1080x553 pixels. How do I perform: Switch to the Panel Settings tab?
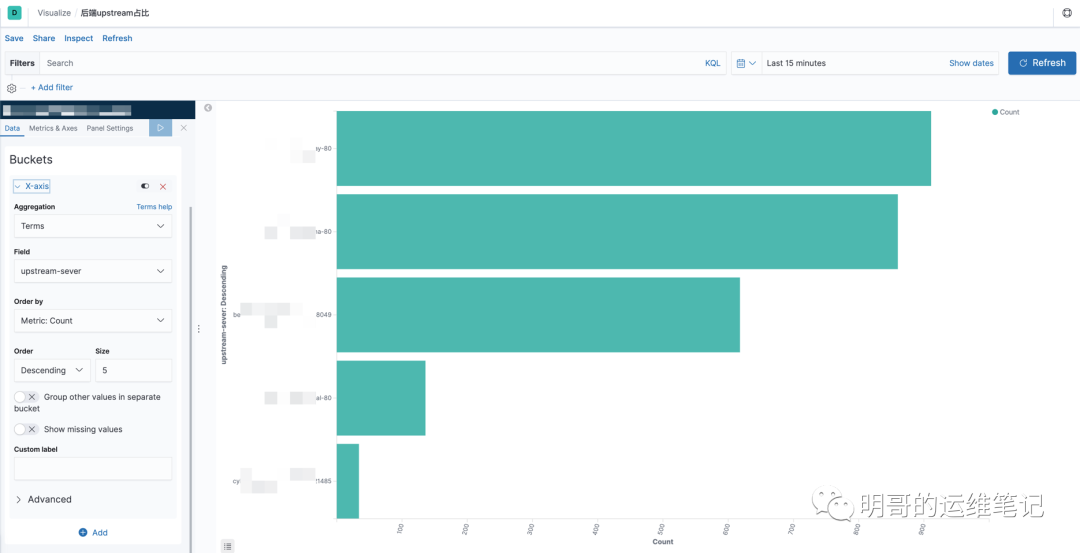point(110,129)
